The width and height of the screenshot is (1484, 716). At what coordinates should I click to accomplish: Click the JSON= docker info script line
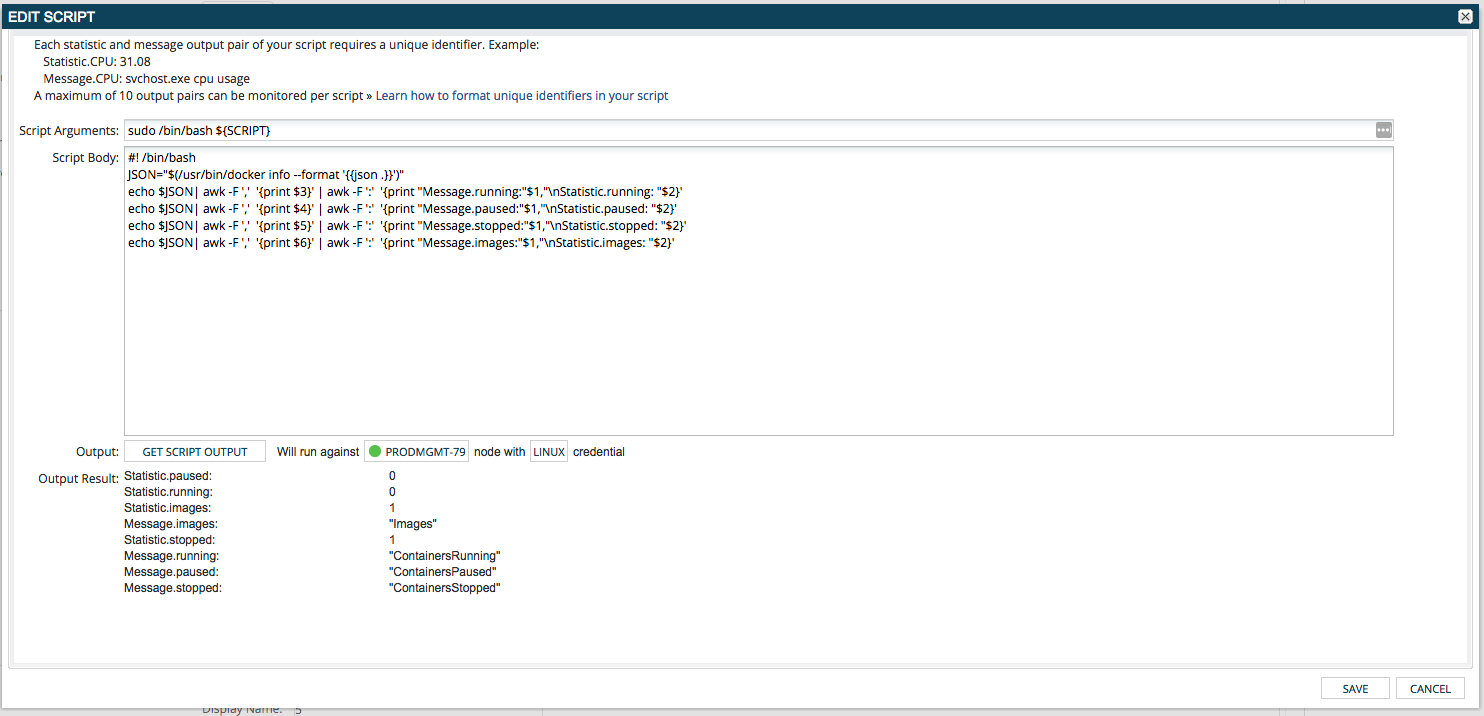point(266,174)
